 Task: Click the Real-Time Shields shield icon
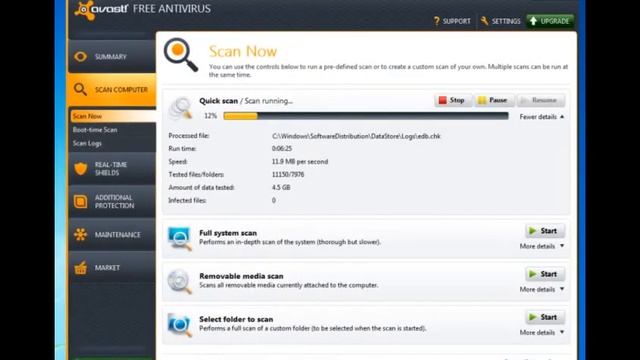(81, 169)
